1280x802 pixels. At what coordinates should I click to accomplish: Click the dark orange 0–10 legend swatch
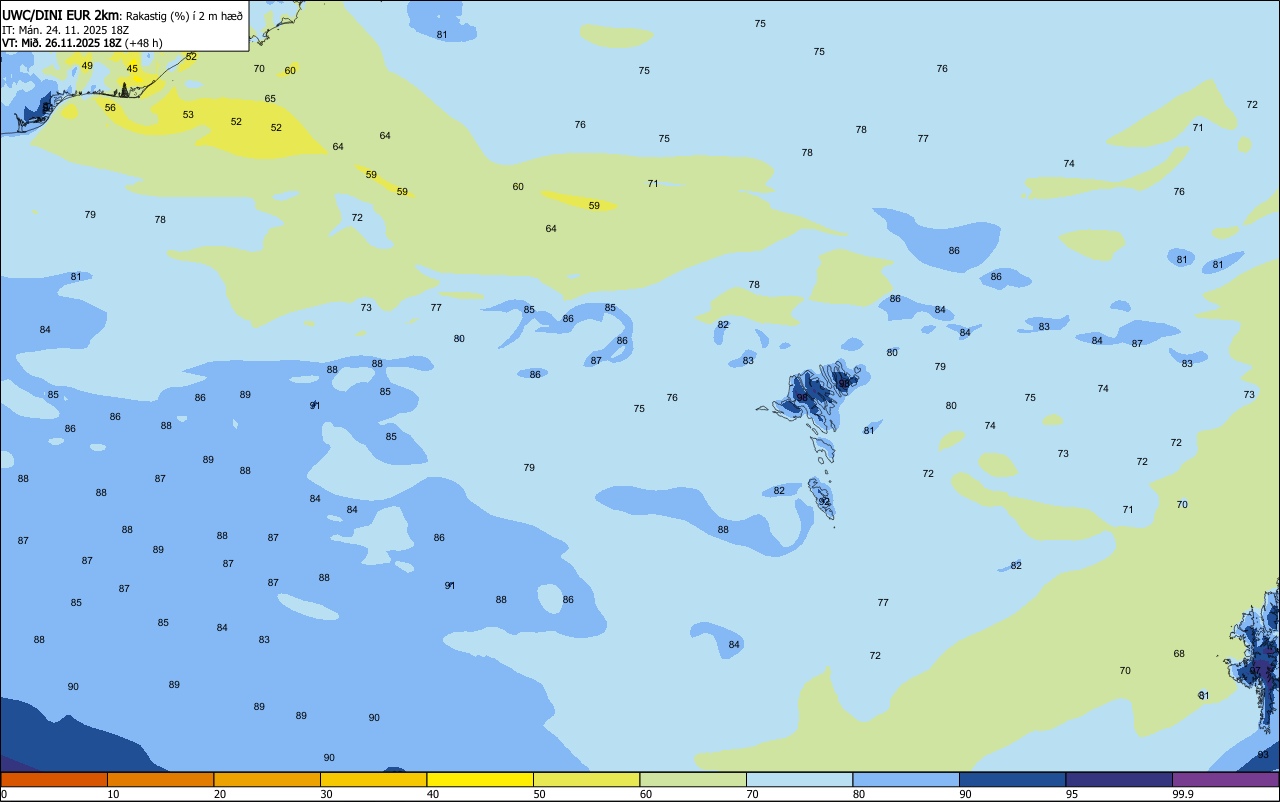coord(54,779)
